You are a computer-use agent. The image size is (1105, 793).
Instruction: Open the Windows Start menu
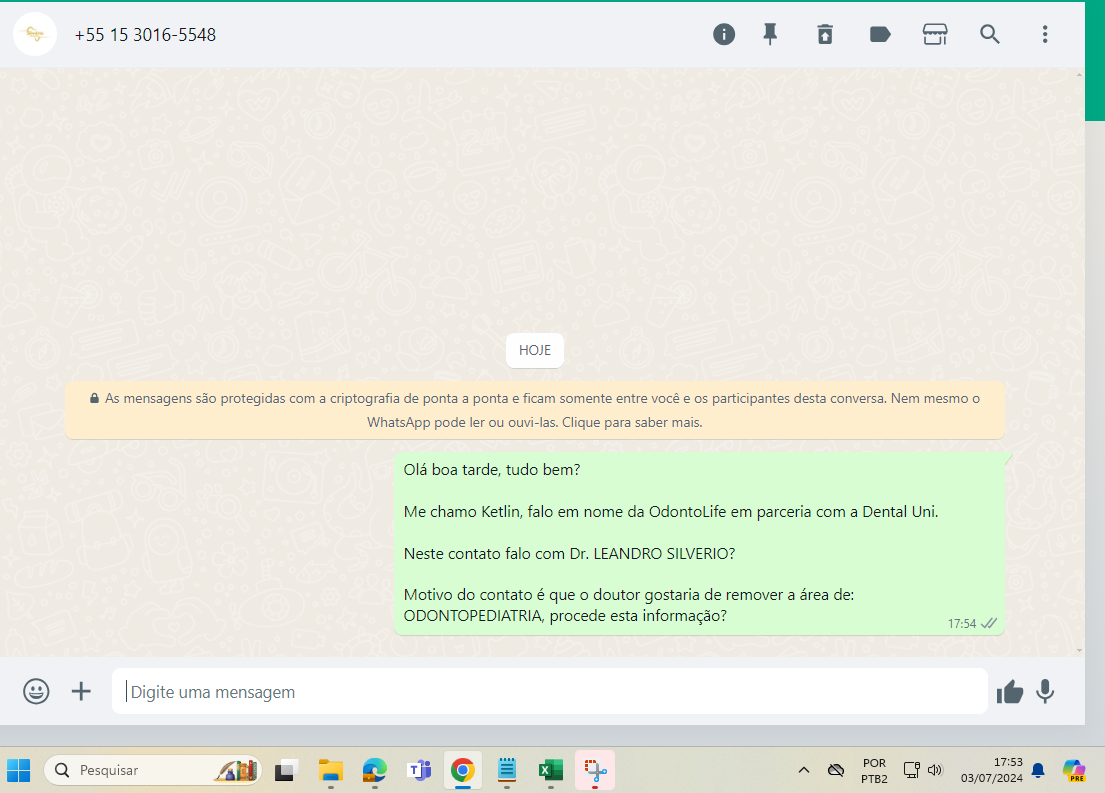click(19, 770)
